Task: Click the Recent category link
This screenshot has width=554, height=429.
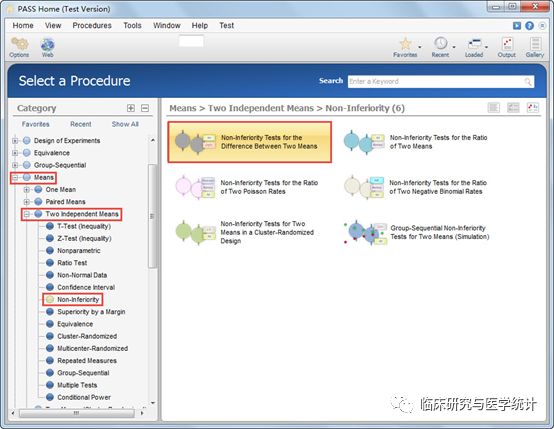Action: [81, 124]
